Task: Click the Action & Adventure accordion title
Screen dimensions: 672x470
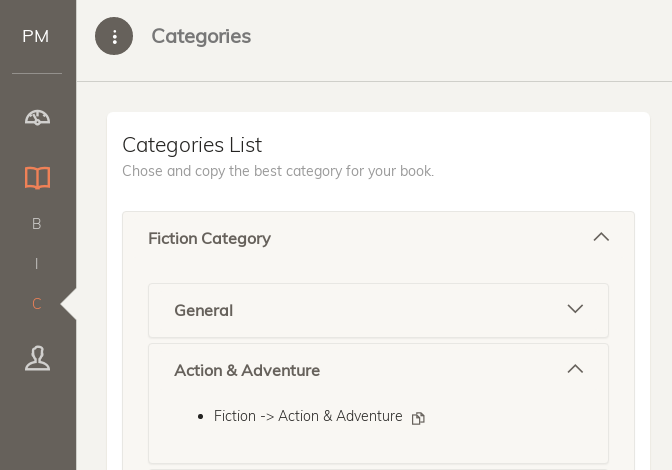Action: [247, 371]
